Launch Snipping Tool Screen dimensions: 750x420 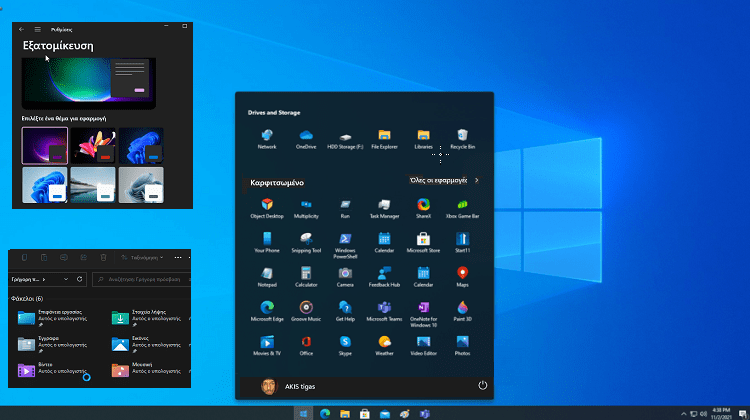tap(306, 243)
